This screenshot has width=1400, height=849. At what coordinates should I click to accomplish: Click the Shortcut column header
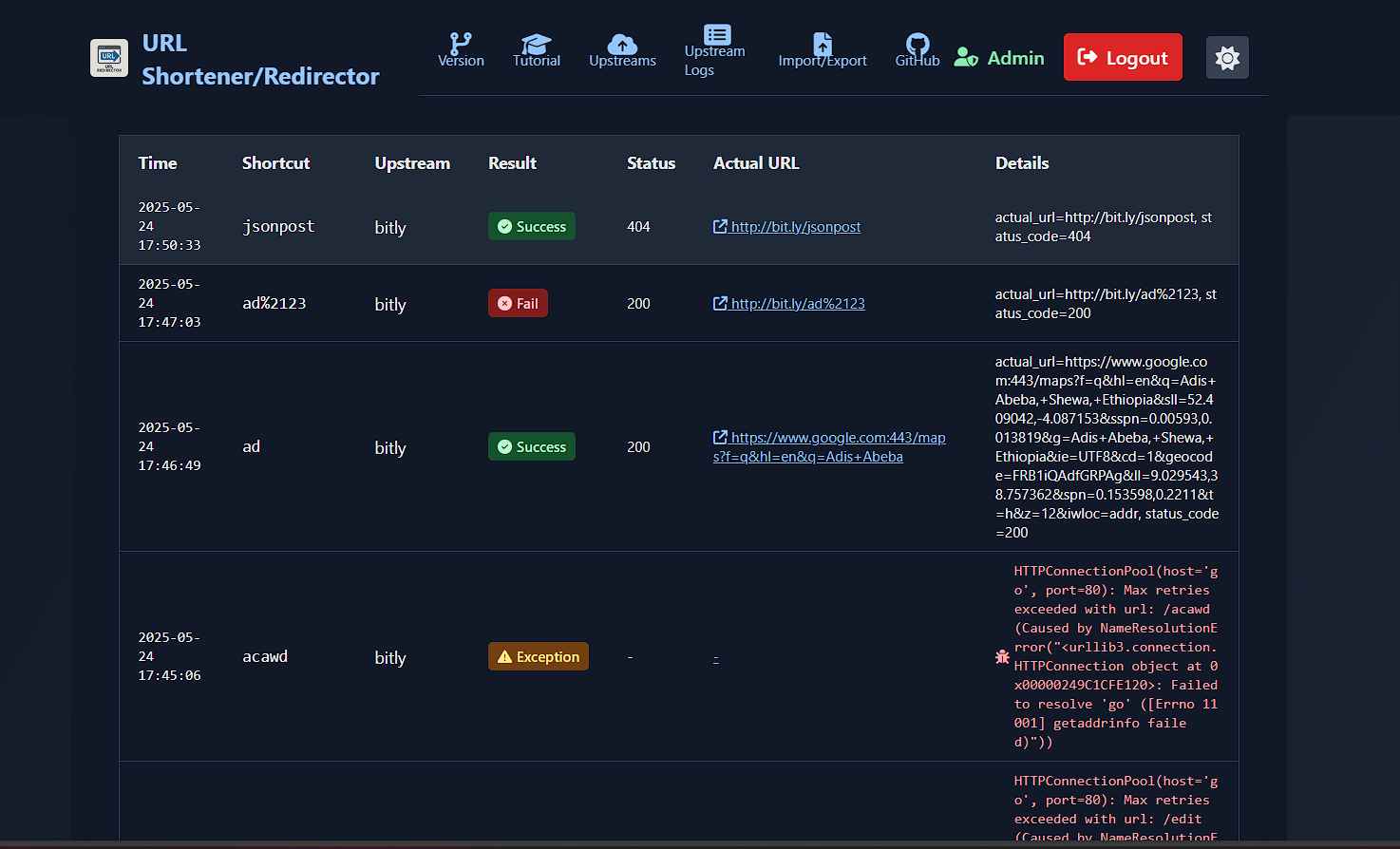[x=275, y=162]
